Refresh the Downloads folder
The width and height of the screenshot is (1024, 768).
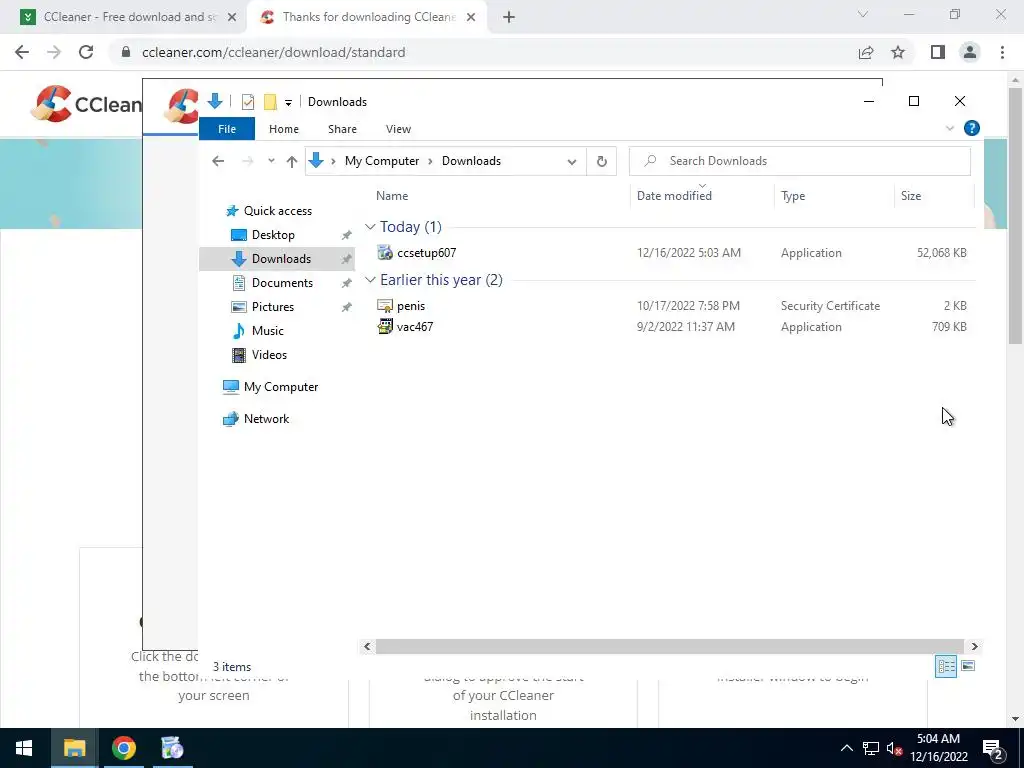point(601,161)
